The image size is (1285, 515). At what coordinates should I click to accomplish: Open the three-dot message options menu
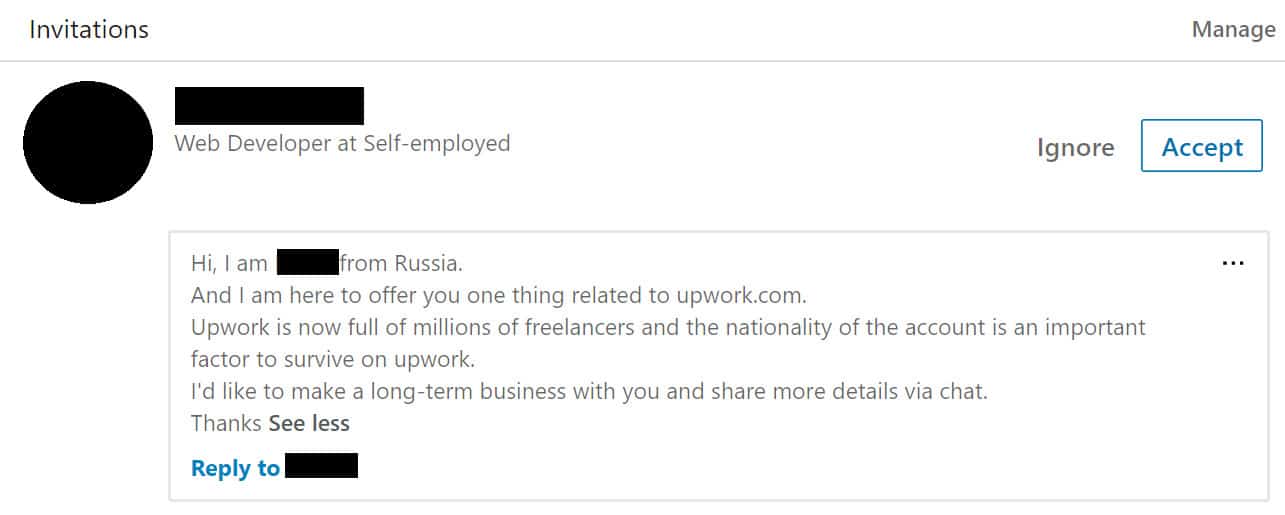(1233, 263)
